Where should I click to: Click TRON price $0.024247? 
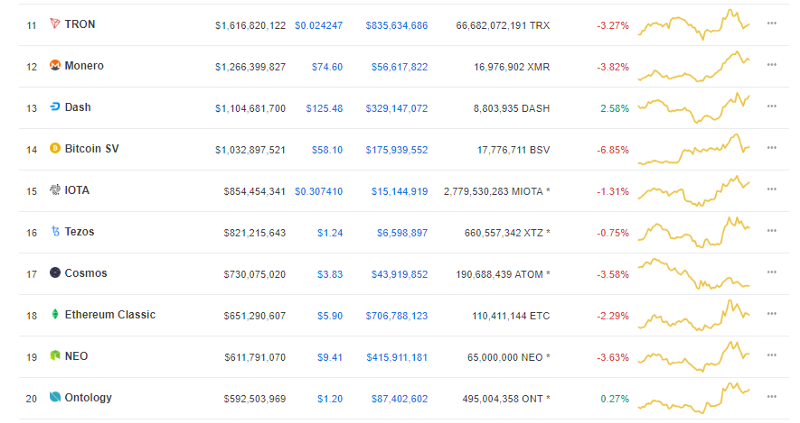[319, 26]
